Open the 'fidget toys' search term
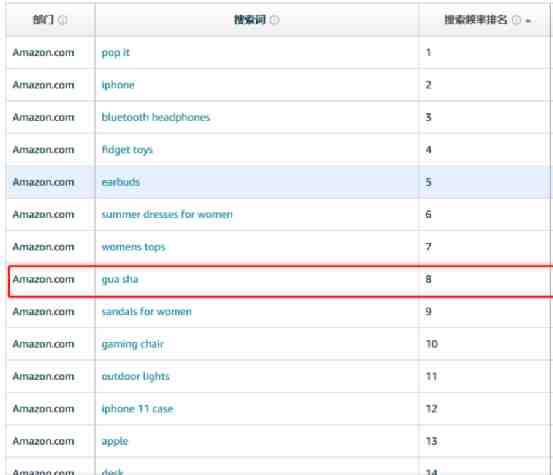 pyautogui.click(x=127, y=150)
